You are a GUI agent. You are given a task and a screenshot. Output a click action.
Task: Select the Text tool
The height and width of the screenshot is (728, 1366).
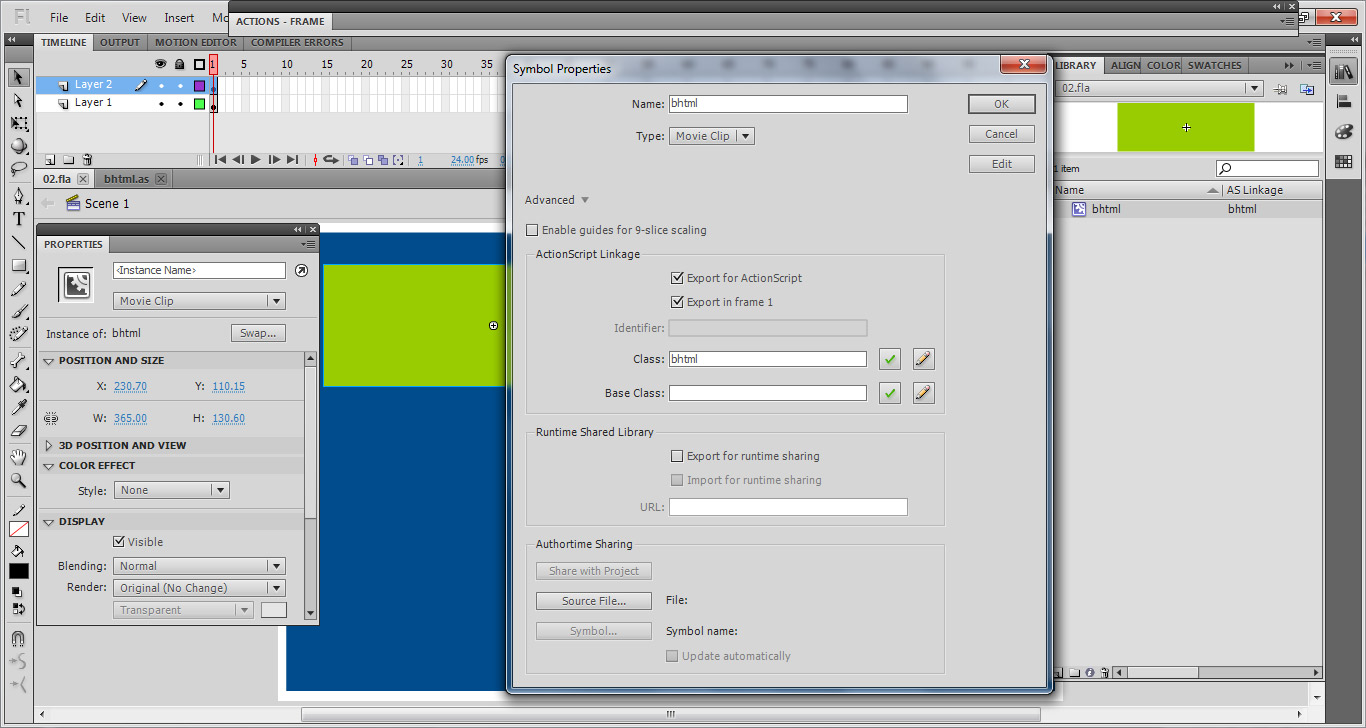point(18,218)
